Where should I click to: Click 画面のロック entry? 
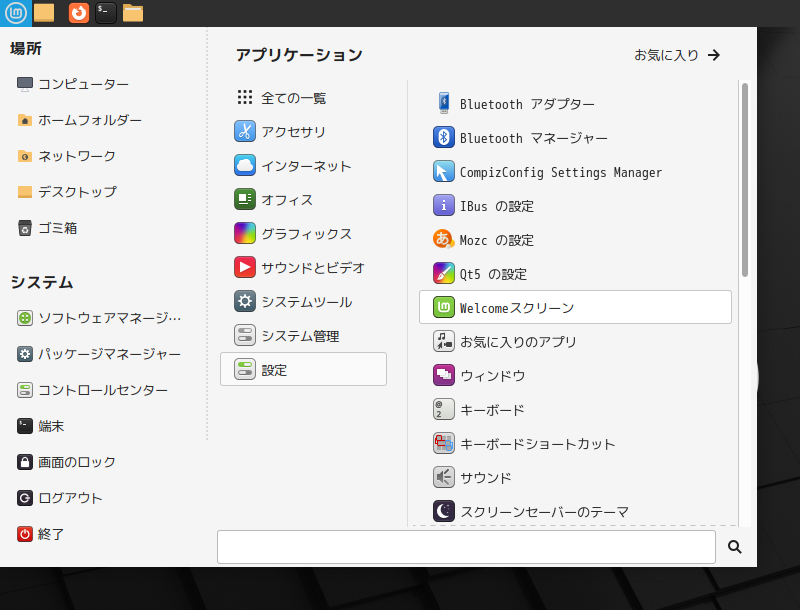coord(66,462)
